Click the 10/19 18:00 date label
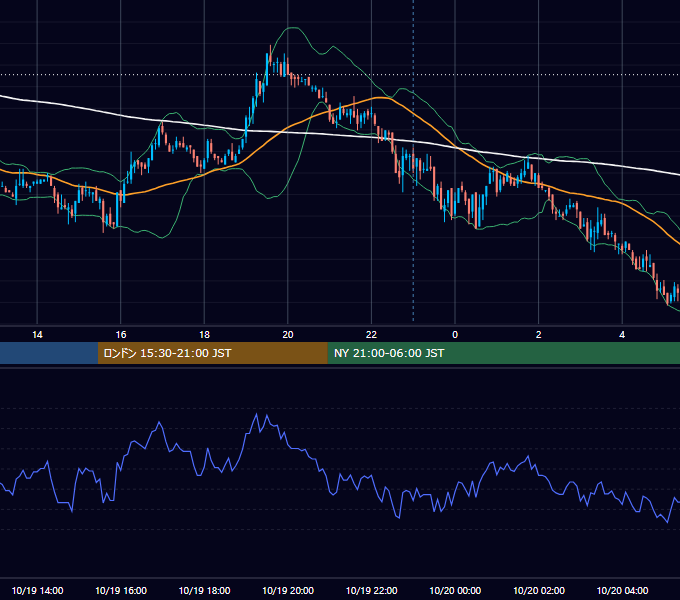Viewport: 680px width, 600px height. (x=204, y=590)
